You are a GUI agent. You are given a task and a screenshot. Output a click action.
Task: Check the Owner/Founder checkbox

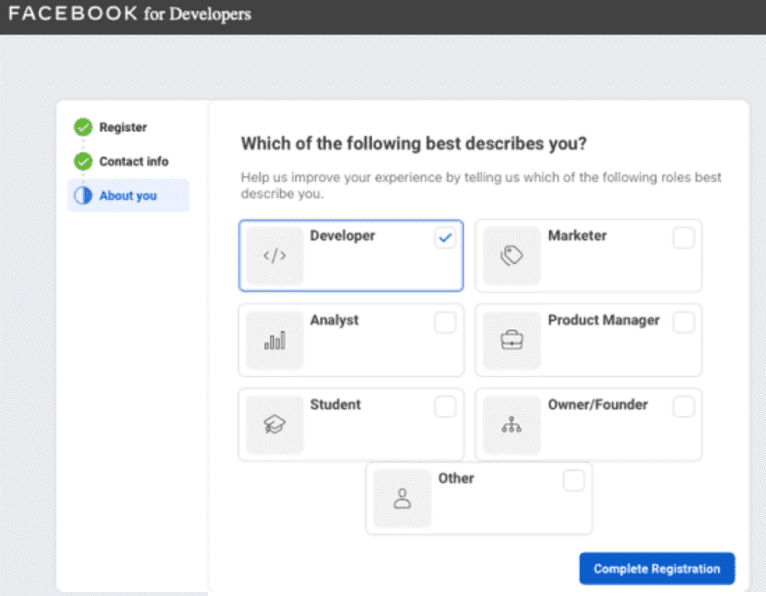683,406
